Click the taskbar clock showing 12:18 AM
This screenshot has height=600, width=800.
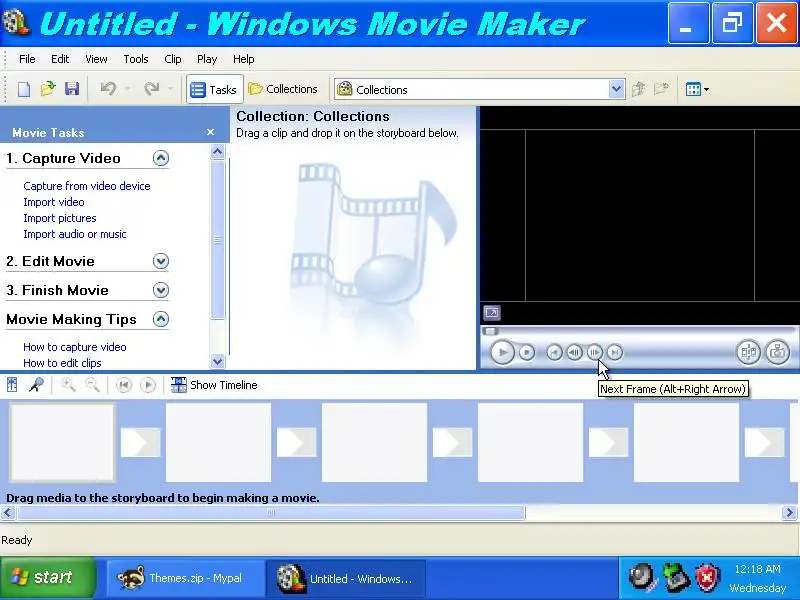(757, 569)
